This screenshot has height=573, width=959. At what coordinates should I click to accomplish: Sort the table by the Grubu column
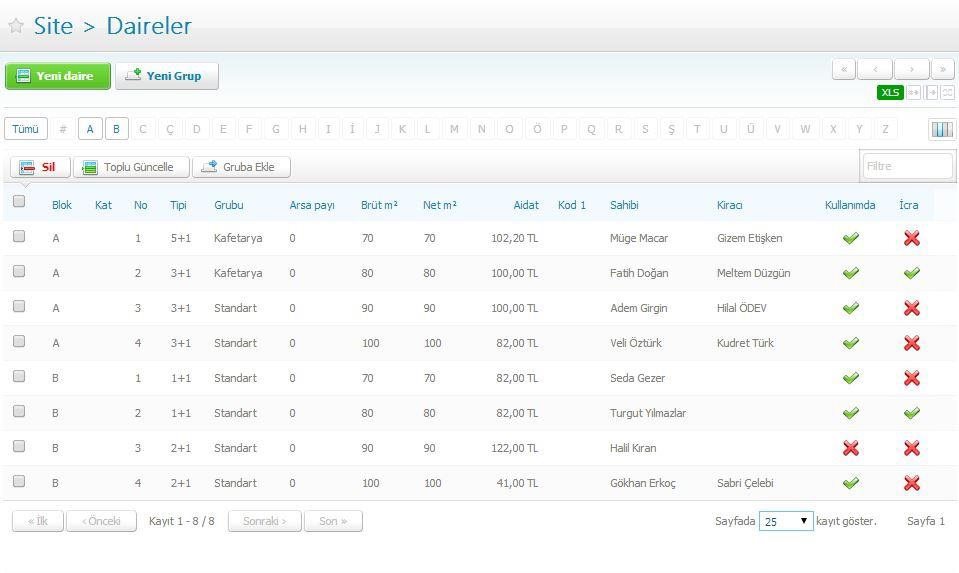pyautogui.click(x=229, y=205)
